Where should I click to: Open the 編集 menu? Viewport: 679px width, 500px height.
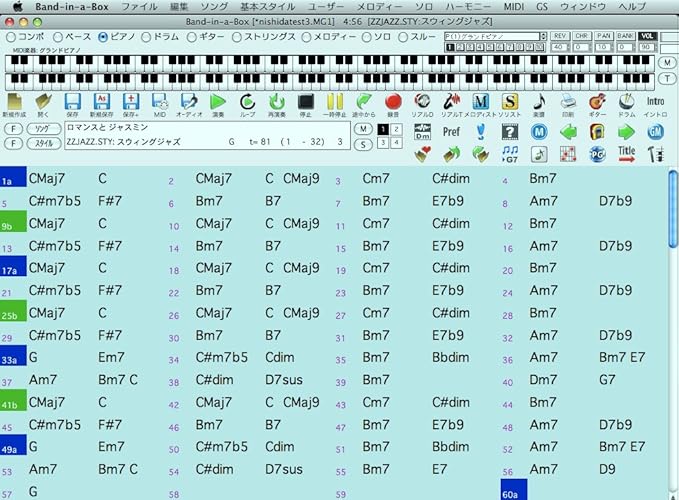pyautogui.click(x=179, y=7)
